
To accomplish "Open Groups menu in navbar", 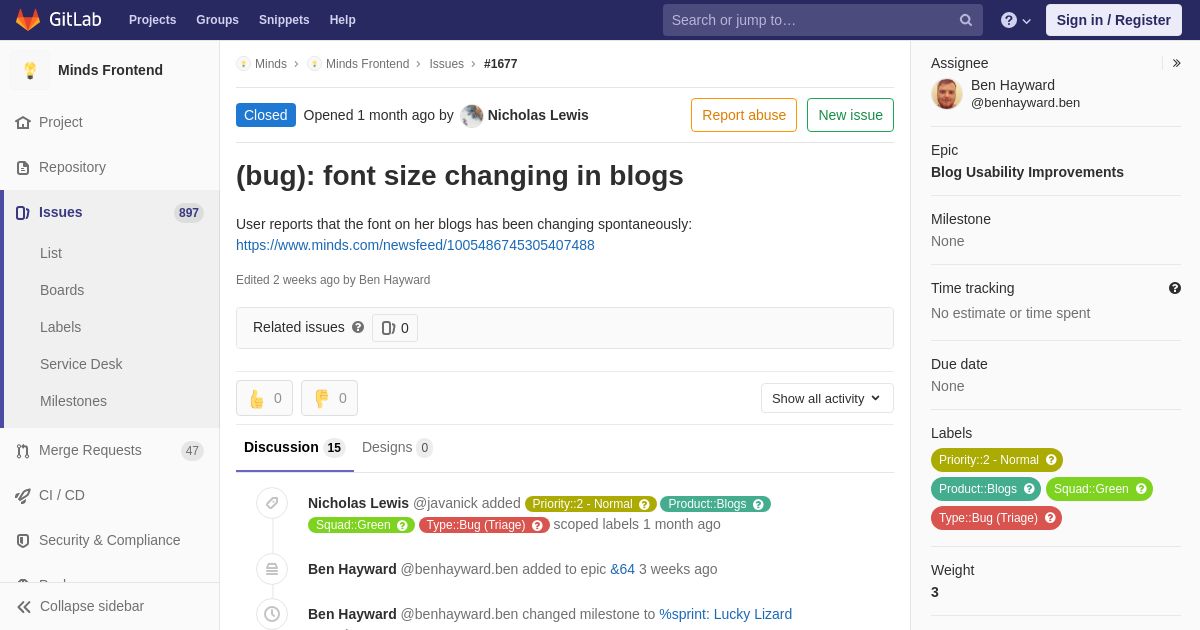I will (217, 20).
